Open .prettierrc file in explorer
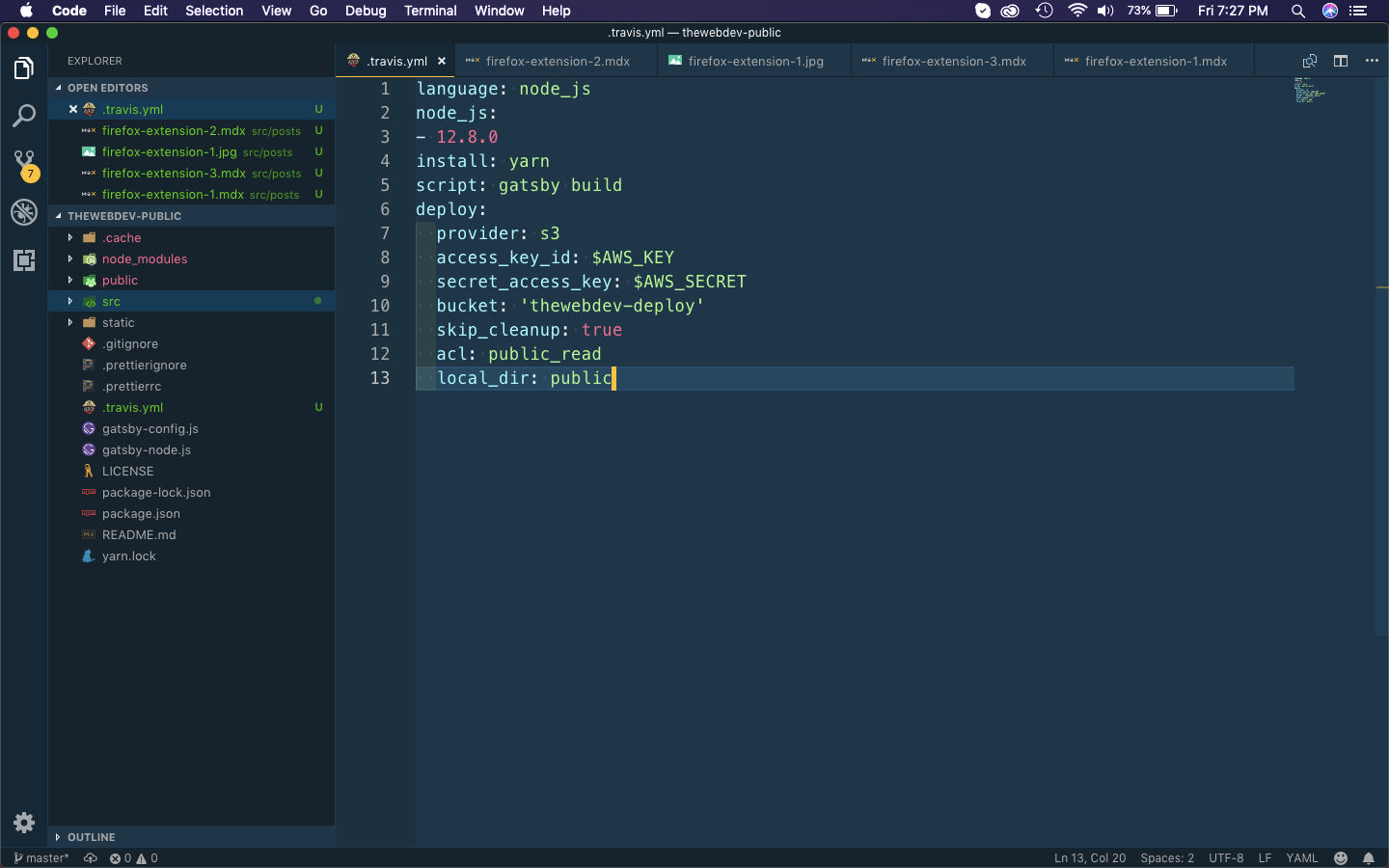Image resolution: width=1389 pixels, height=868 pixels. pos(191,386)
